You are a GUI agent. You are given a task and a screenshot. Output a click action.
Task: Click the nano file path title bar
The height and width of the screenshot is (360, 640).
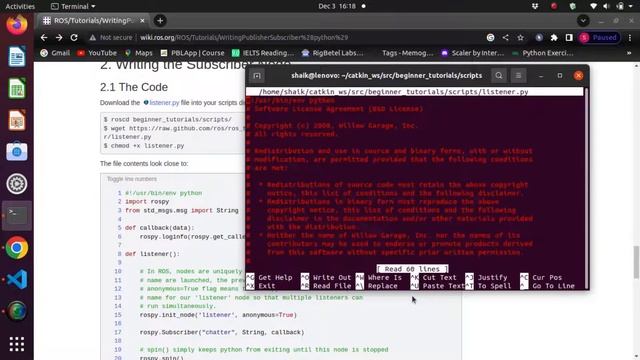(x=415, y=92)
